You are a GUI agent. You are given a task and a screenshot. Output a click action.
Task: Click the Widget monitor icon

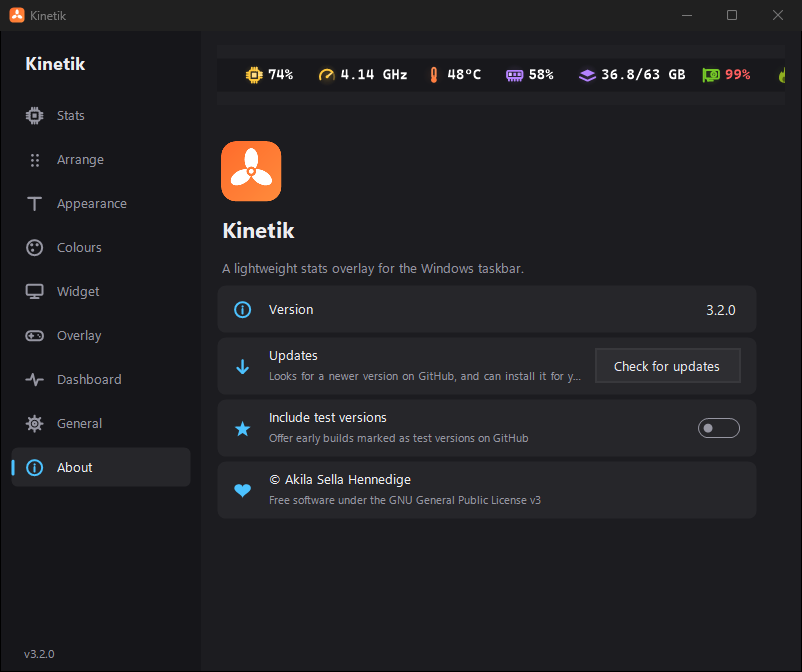pos(35,292)
